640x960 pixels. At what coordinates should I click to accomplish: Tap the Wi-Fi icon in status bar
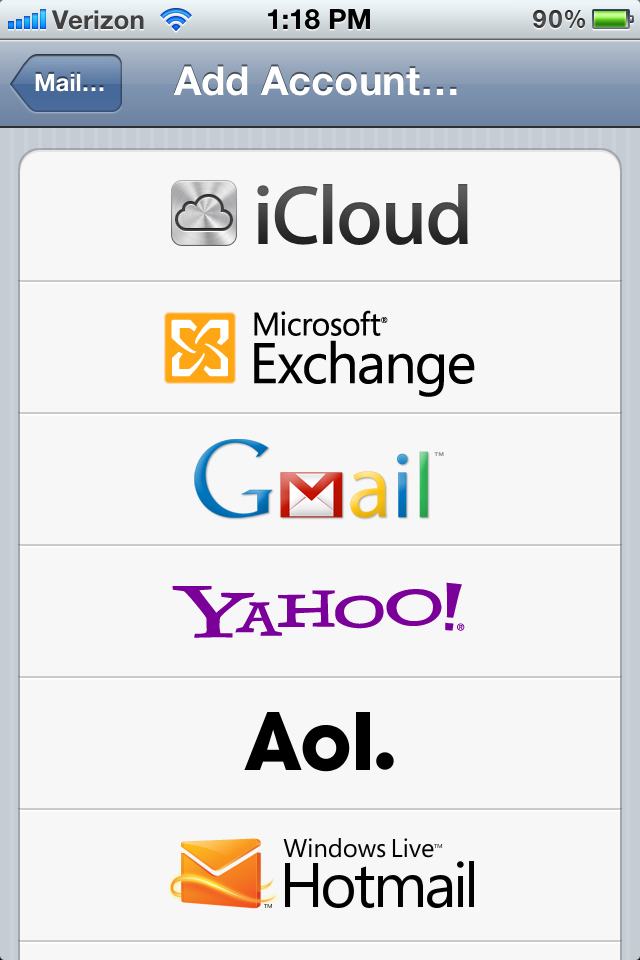click(176, 20)
